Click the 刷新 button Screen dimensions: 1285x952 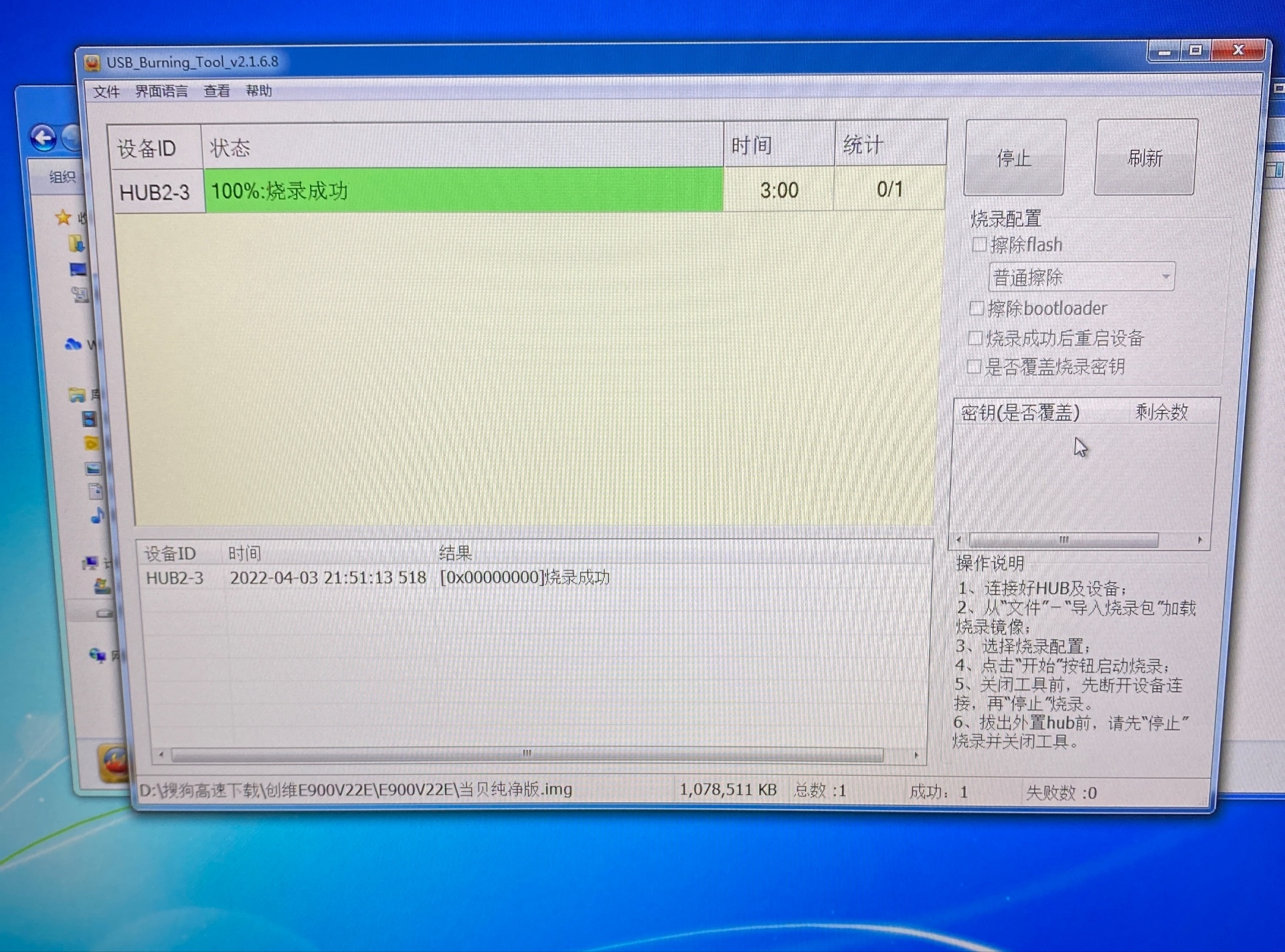[1145, 157]
